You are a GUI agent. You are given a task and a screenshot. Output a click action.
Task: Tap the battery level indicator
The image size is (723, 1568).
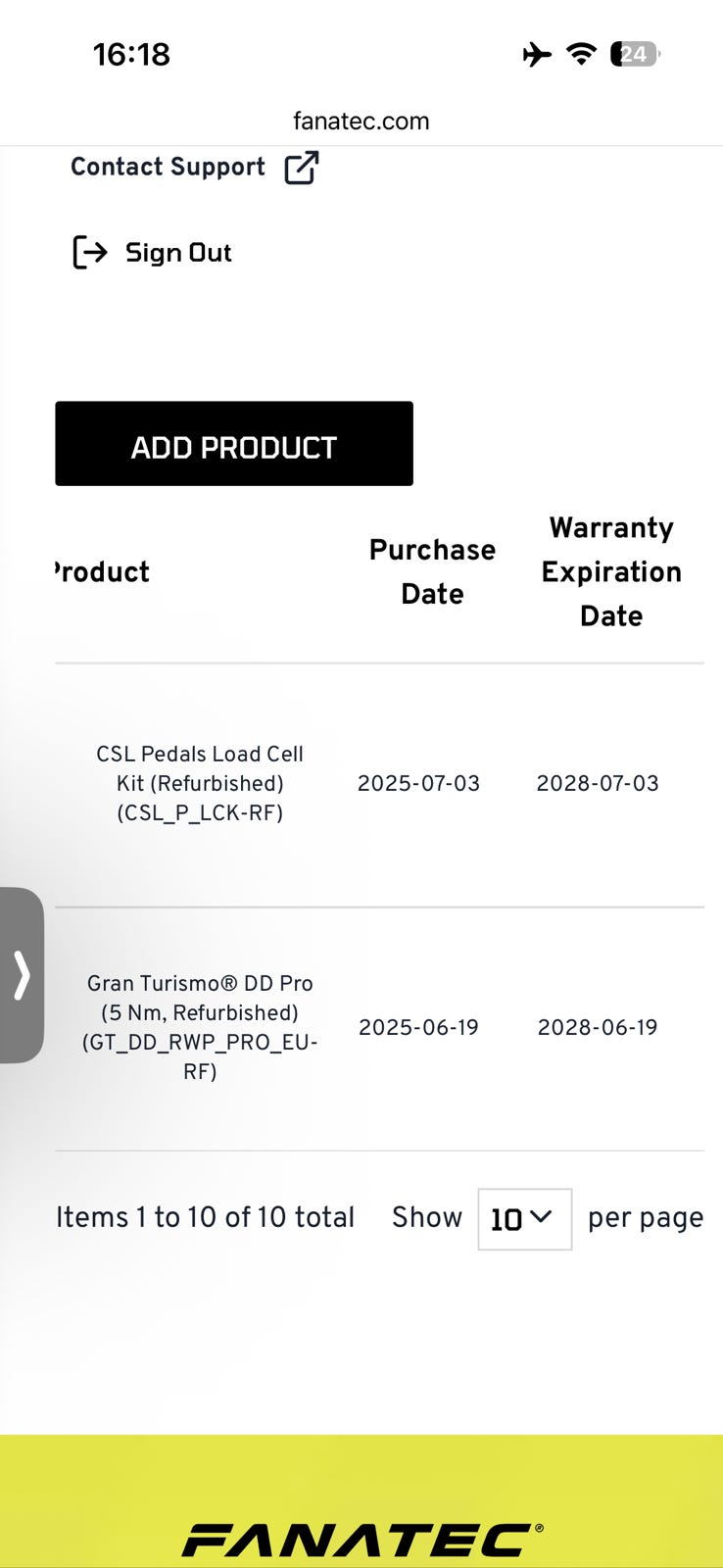pos(635,54)
